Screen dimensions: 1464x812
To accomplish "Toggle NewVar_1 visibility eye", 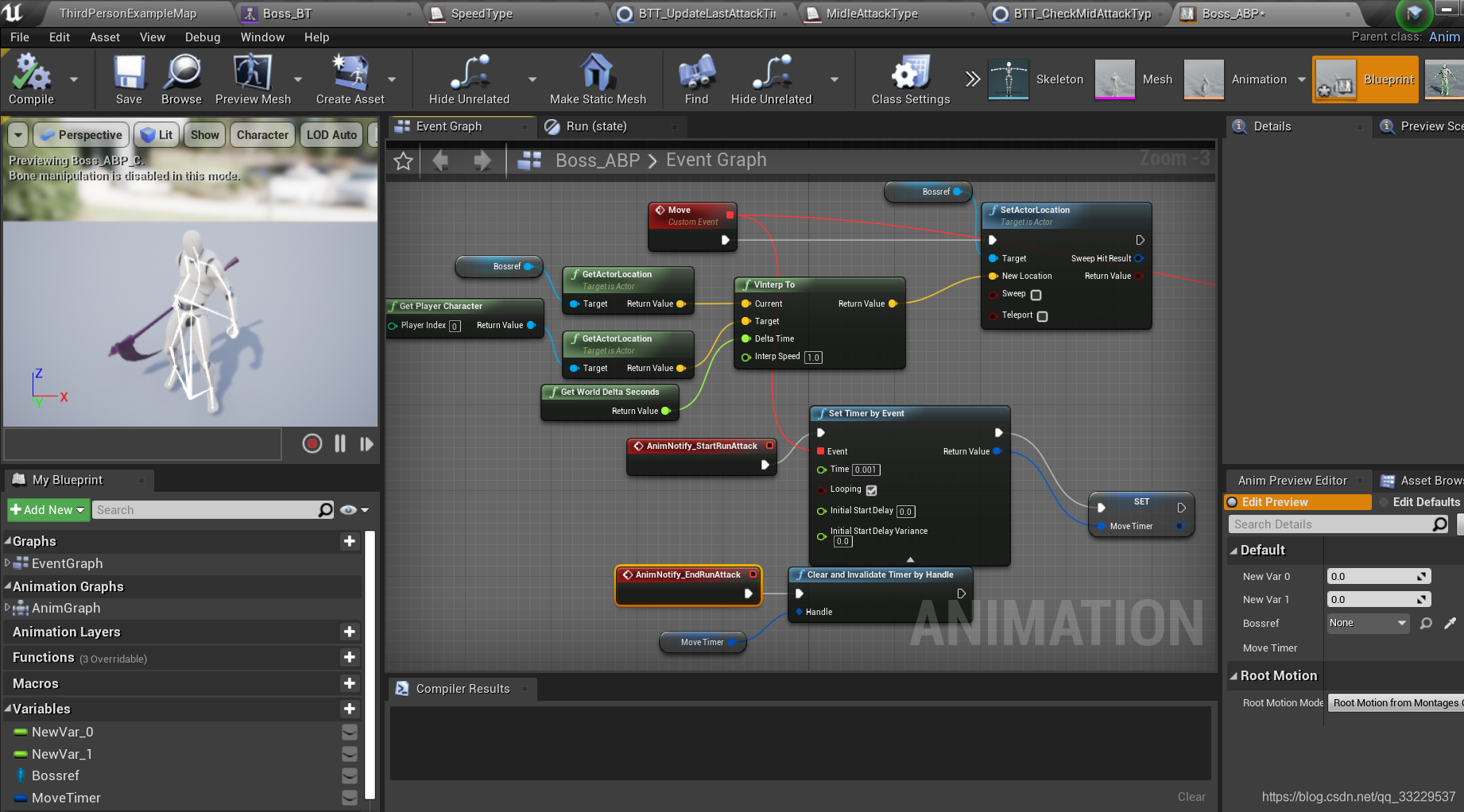I will [349, 754].
